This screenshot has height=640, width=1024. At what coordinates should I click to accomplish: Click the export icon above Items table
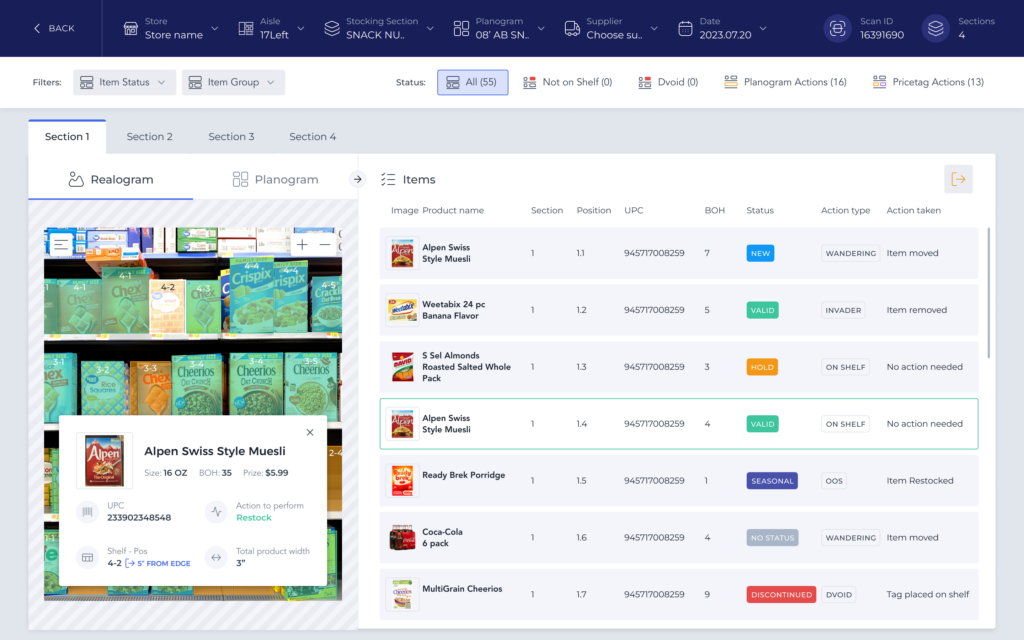click(x=958, y=179)
